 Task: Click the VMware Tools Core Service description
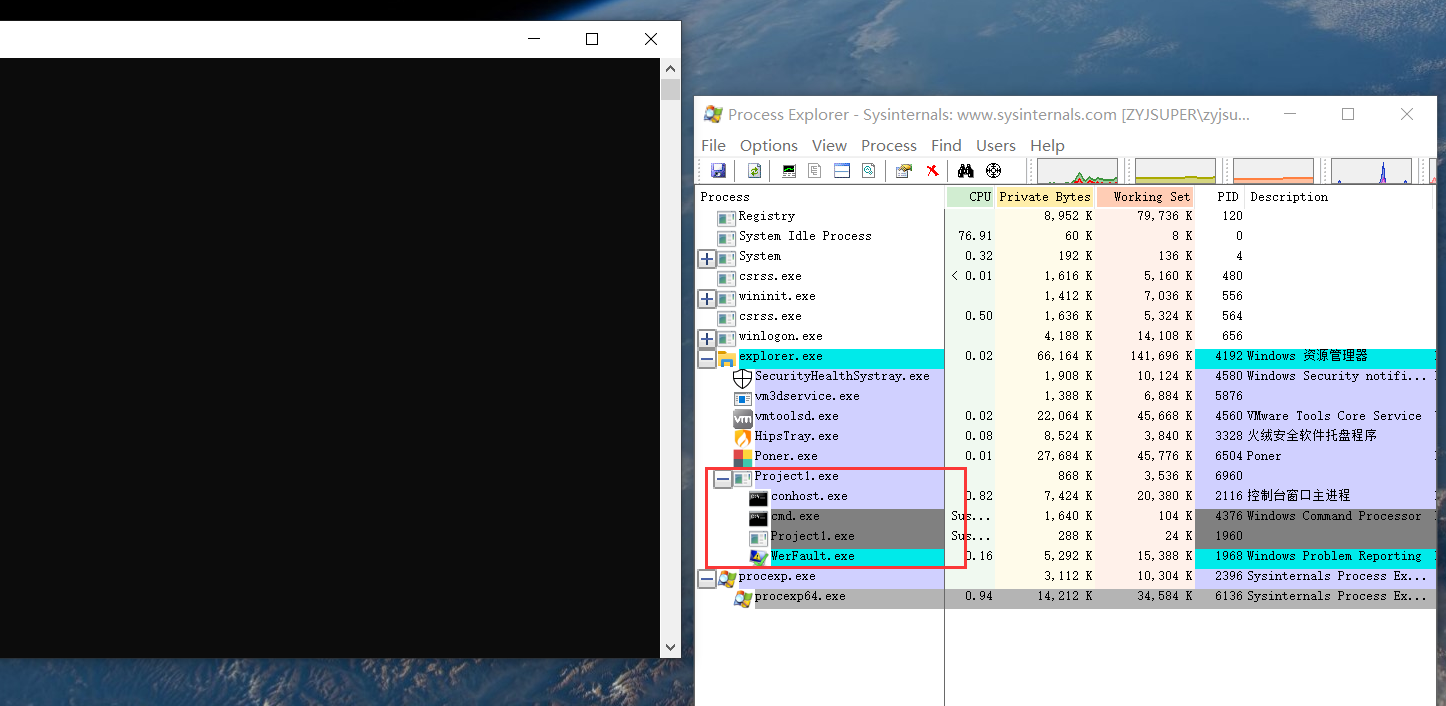click(1334, 416)
